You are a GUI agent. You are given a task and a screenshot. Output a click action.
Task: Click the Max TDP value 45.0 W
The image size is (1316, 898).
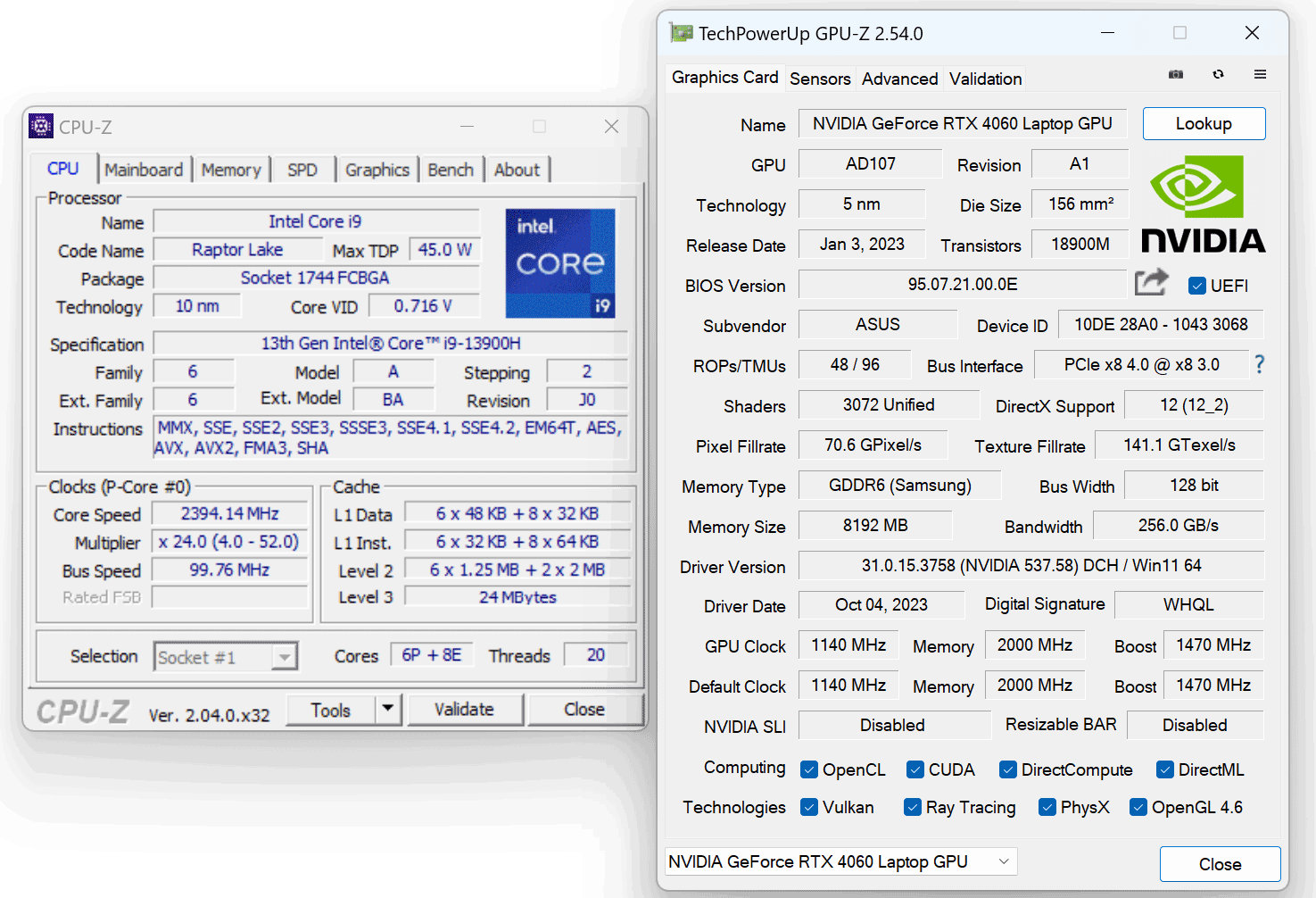point(444,250)
